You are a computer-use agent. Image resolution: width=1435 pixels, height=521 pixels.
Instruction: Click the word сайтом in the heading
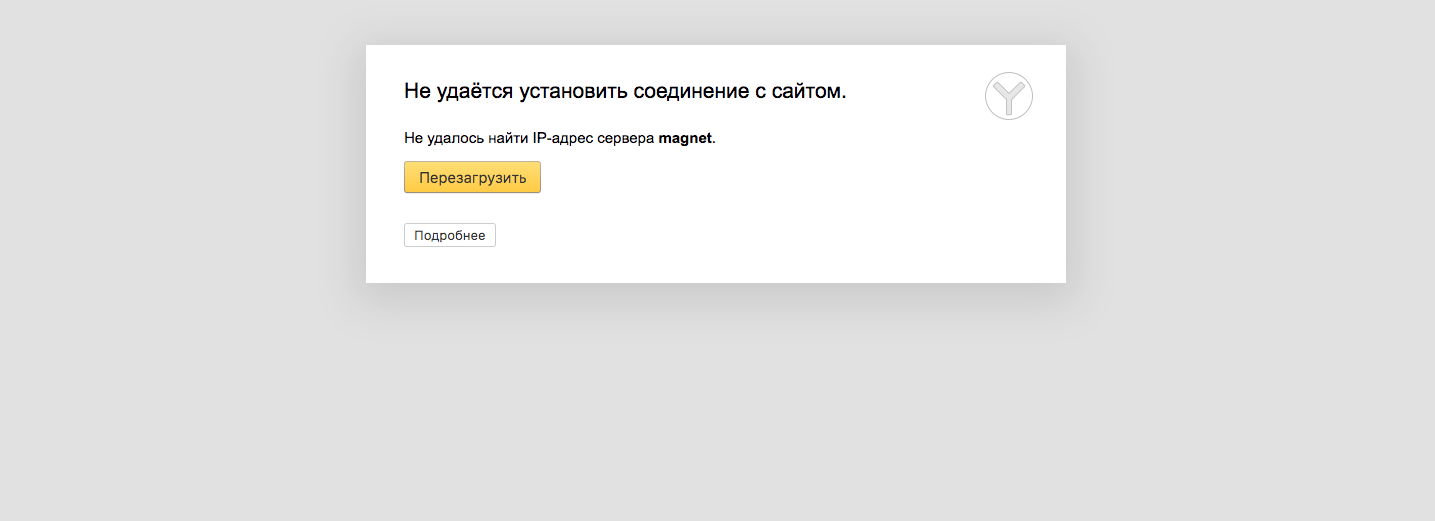pyautogui.click(x=806, y=92)
